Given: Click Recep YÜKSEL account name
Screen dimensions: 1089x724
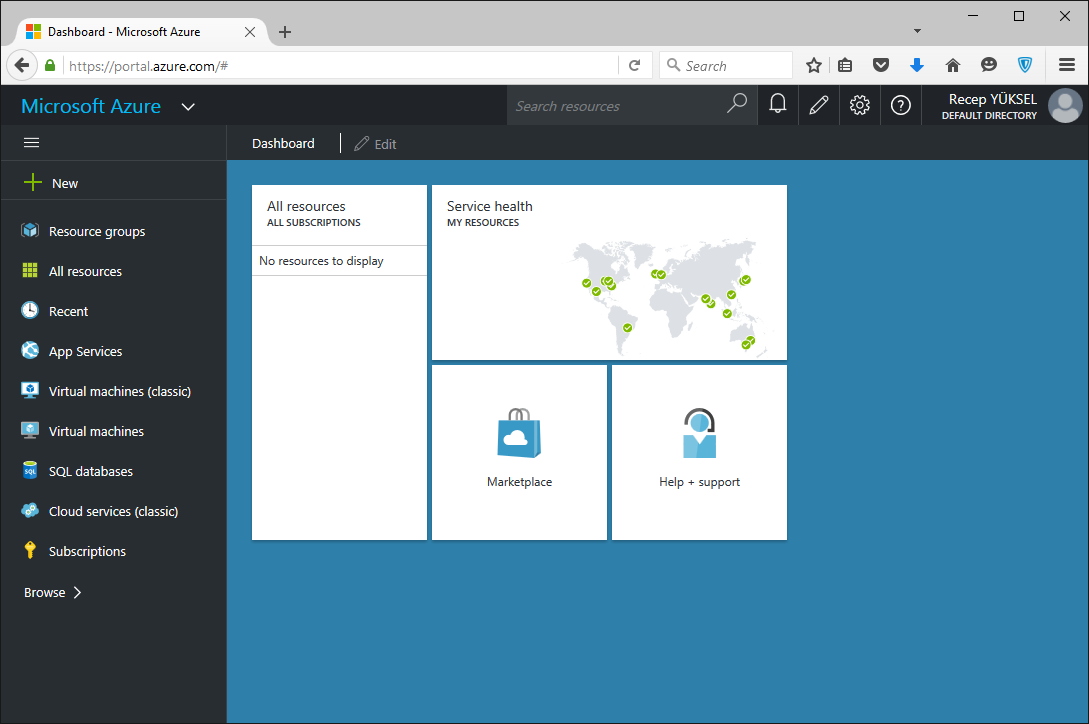Looking at the screenshot, I should (x=992, y=99).
